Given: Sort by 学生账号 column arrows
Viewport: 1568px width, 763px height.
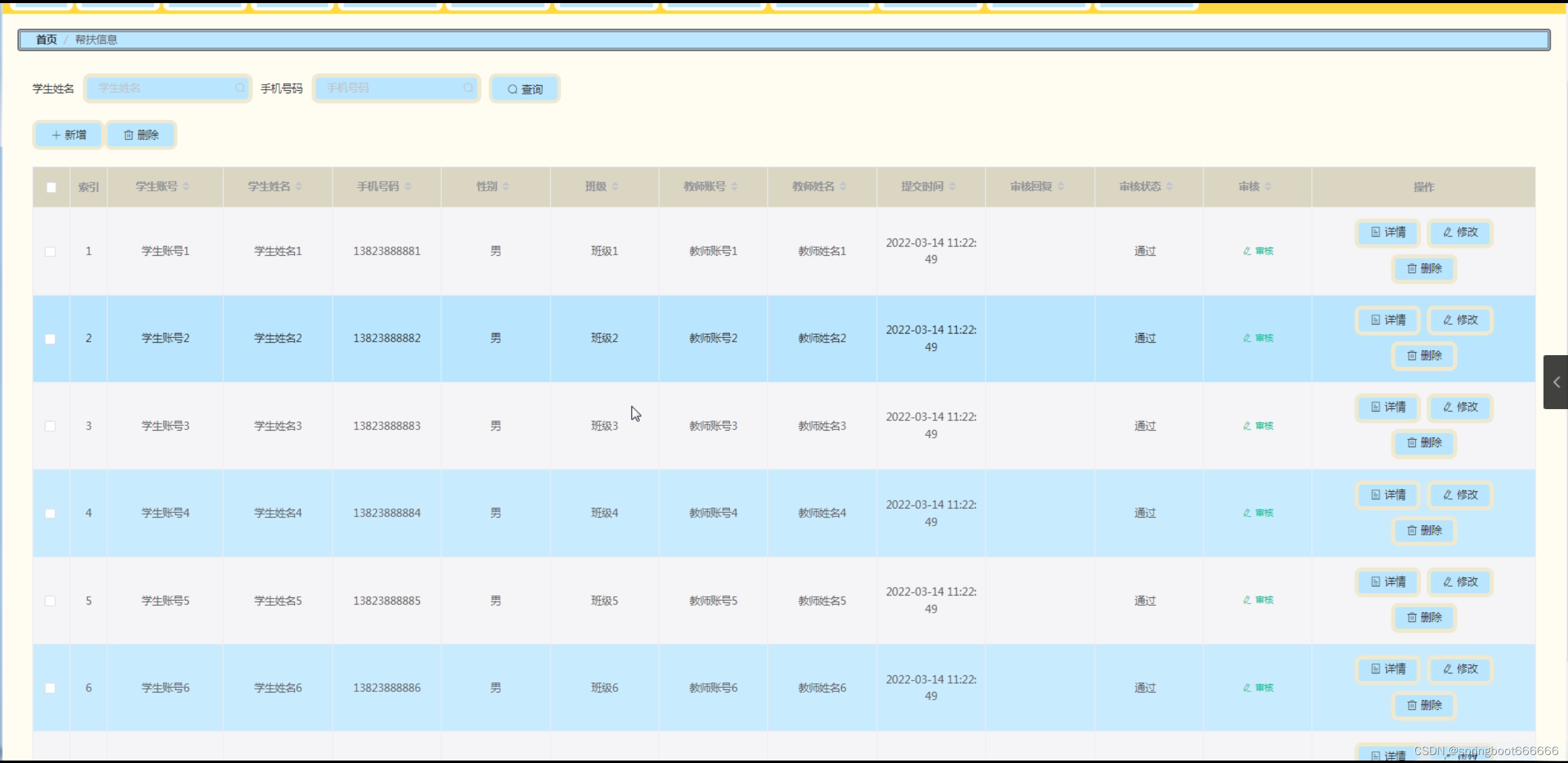Looking at the screenshot, I should coord(186,186).
